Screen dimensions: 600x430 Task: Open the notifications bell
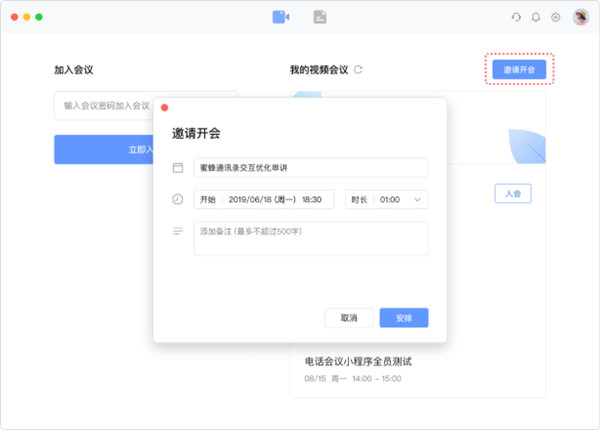pyautogui.click(x=536, y=17)
